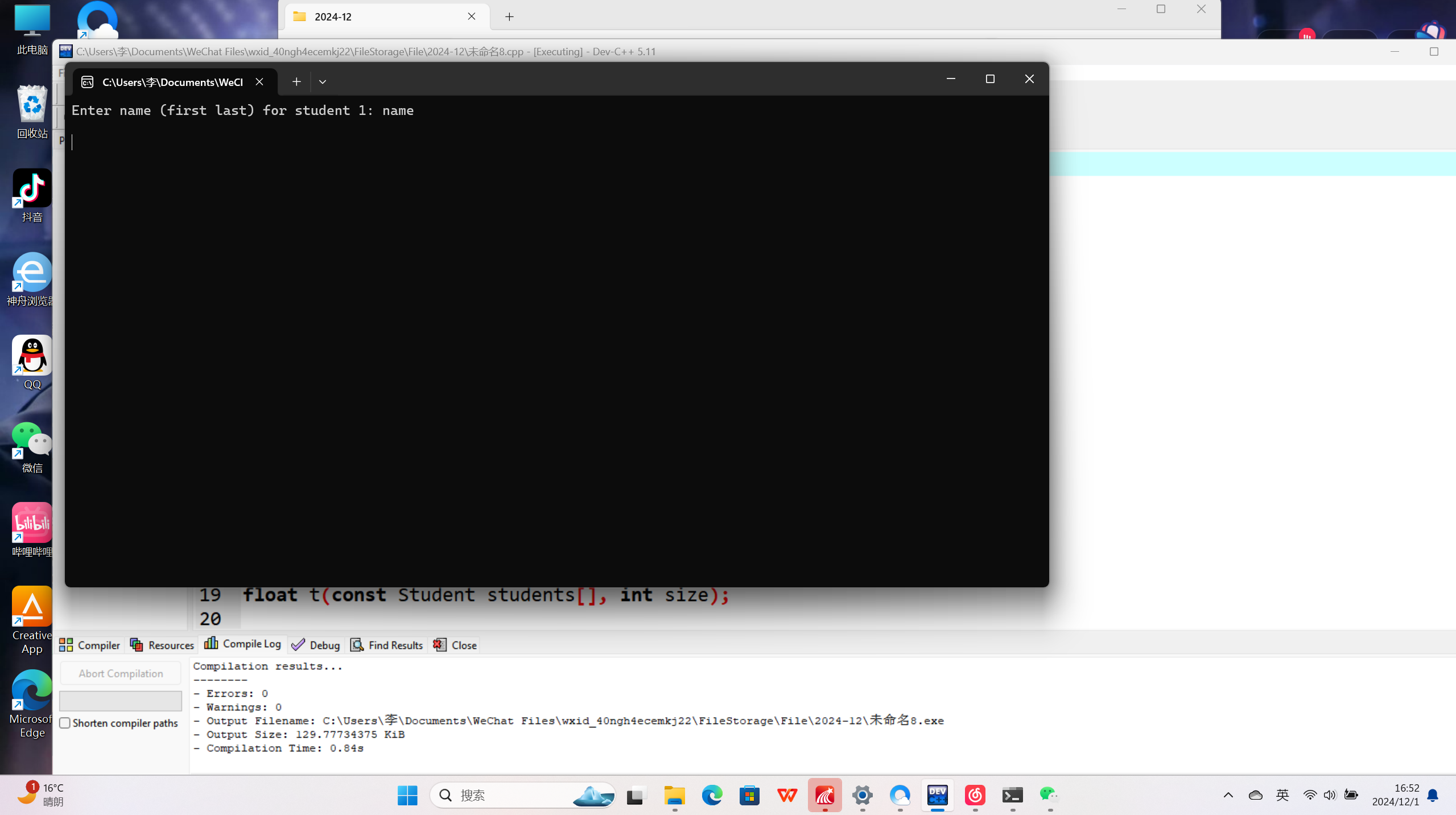The image size is (1456, 815).
Task: Click the Close panel icon button
Action: click(455, 645)
